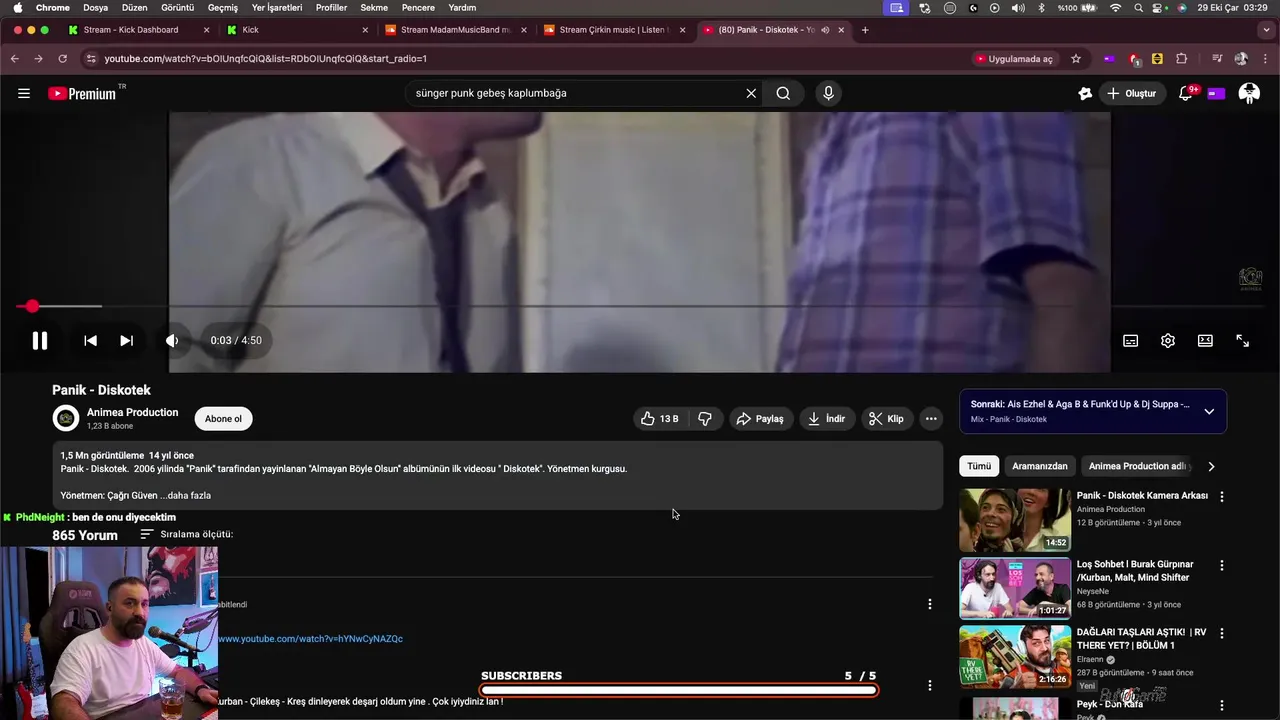
Task: Open YouTube notifications bell
Action: click(1186, 93)
